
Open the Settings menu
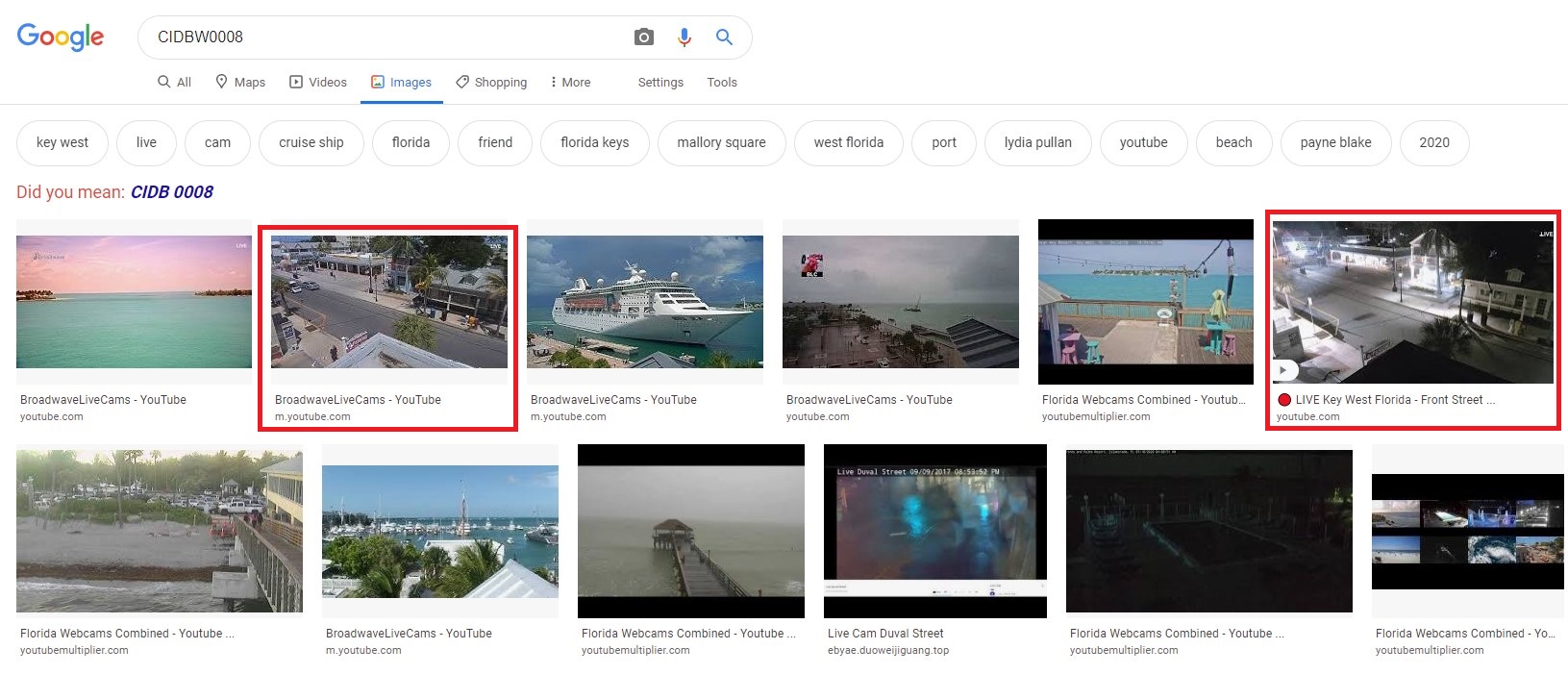(x=660, y=82)
